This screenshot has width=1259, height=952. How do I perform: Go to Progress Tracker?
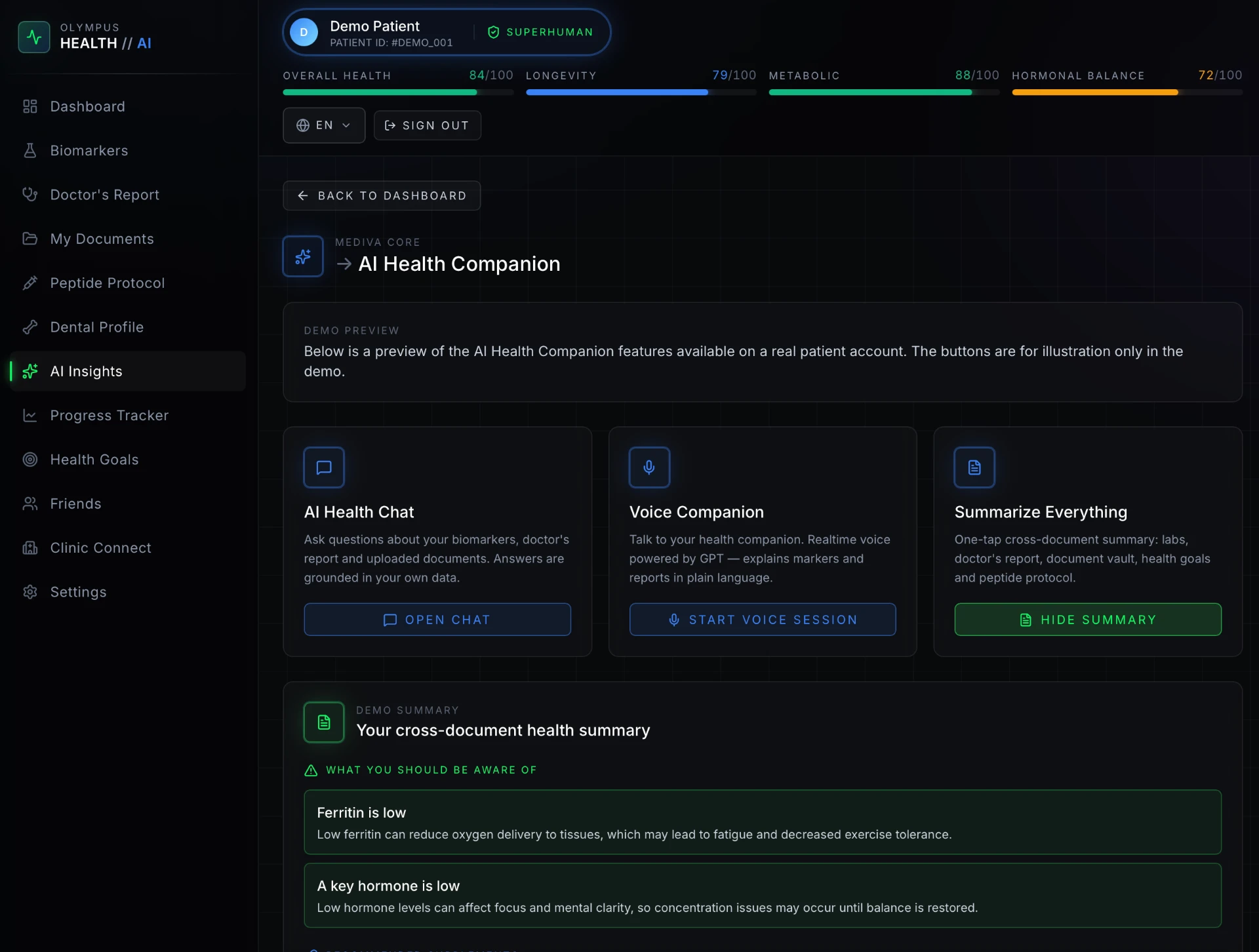[128, 415]
